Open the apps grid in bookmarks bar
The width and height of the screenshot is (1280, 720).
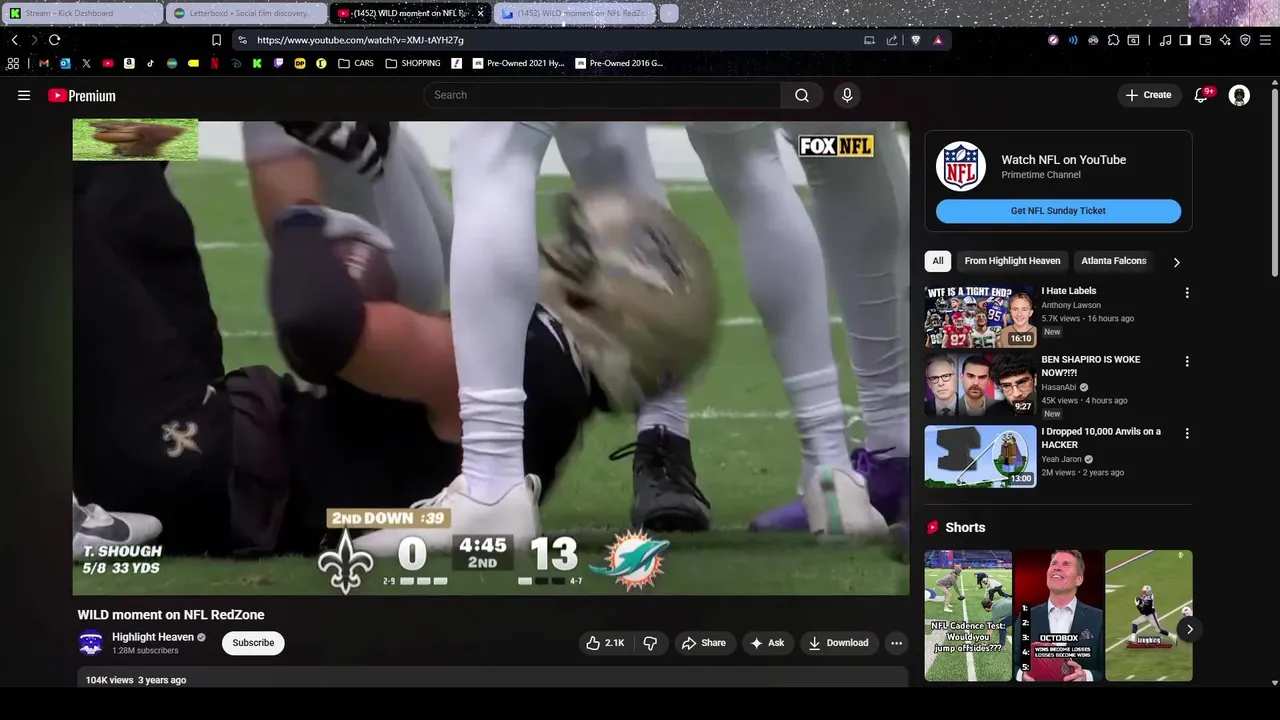(13, 63)
